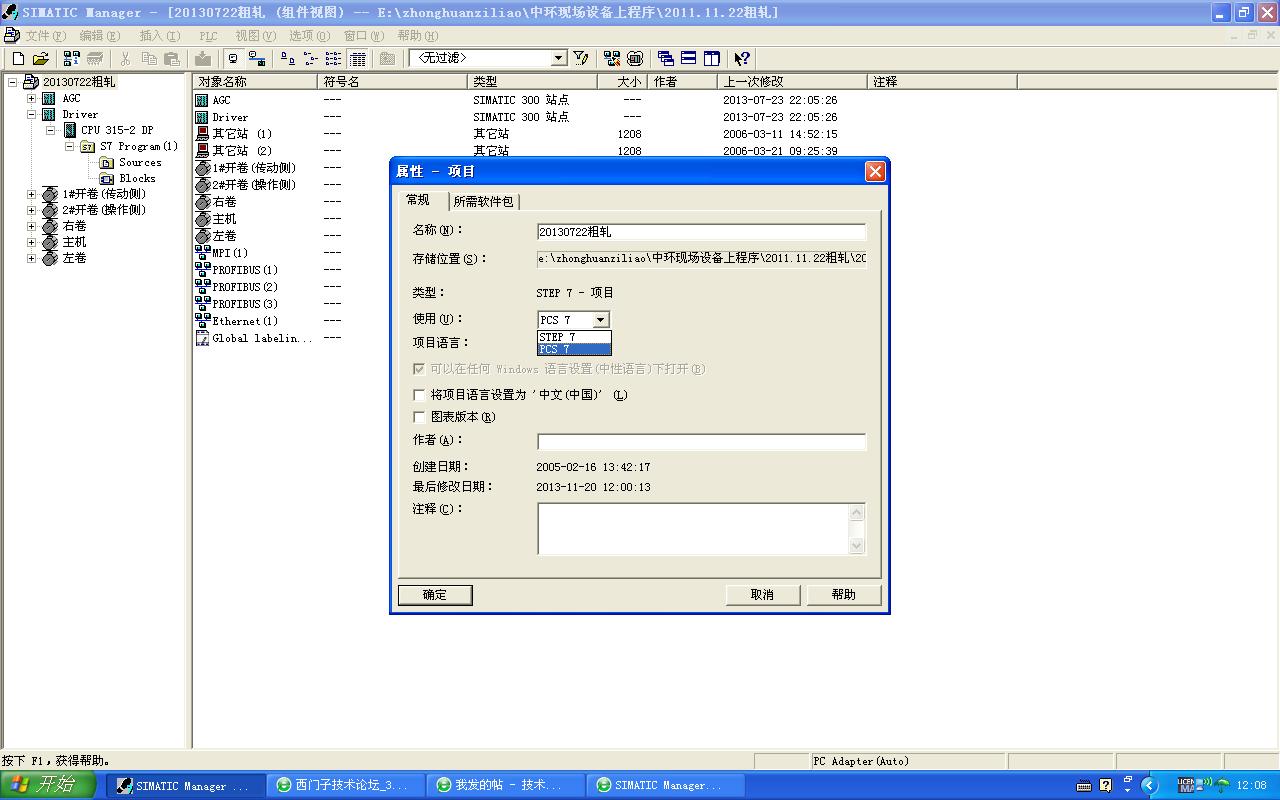The image size is (1280, 800).
Task: Open the 无过滤 filter dropdown
Action: (559, 59)
